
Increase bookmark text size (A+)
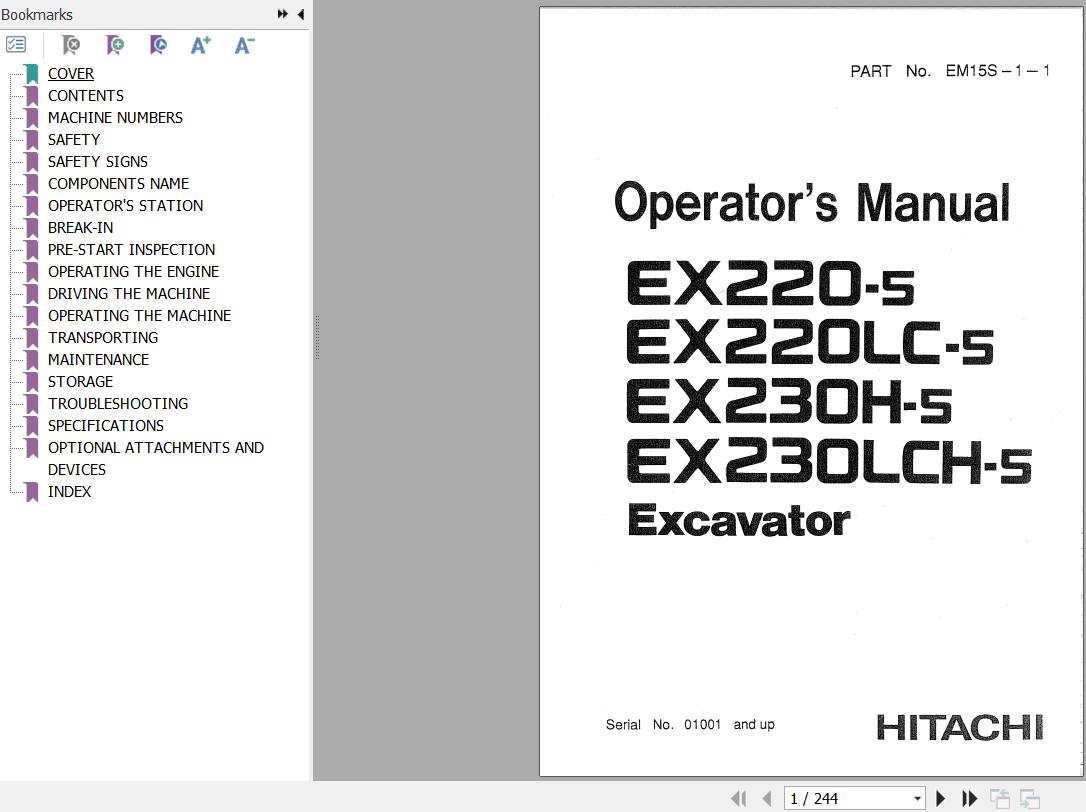[201, 45]
